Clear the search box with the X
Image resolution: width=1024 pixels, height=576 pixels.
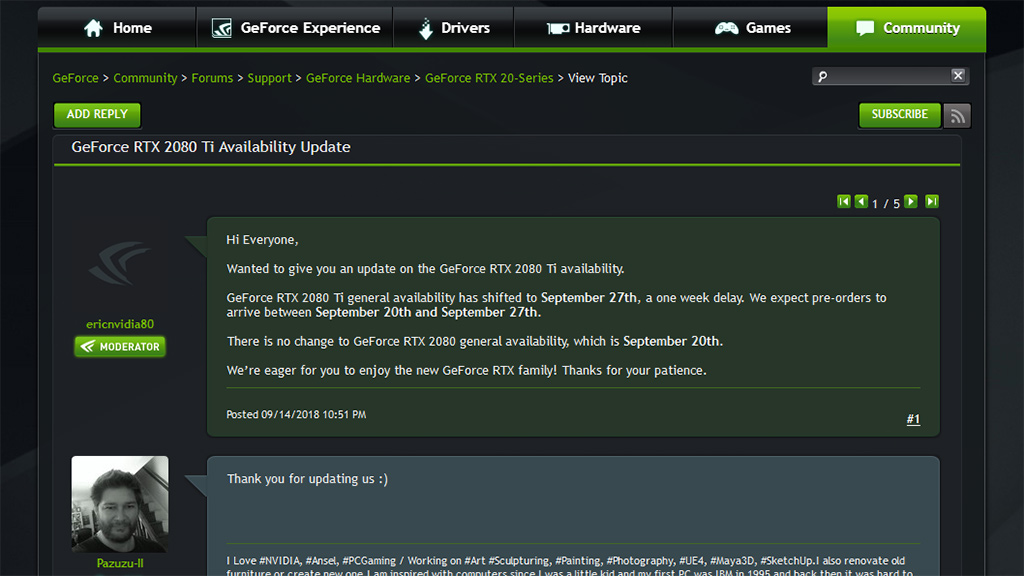tap(958, 76)
